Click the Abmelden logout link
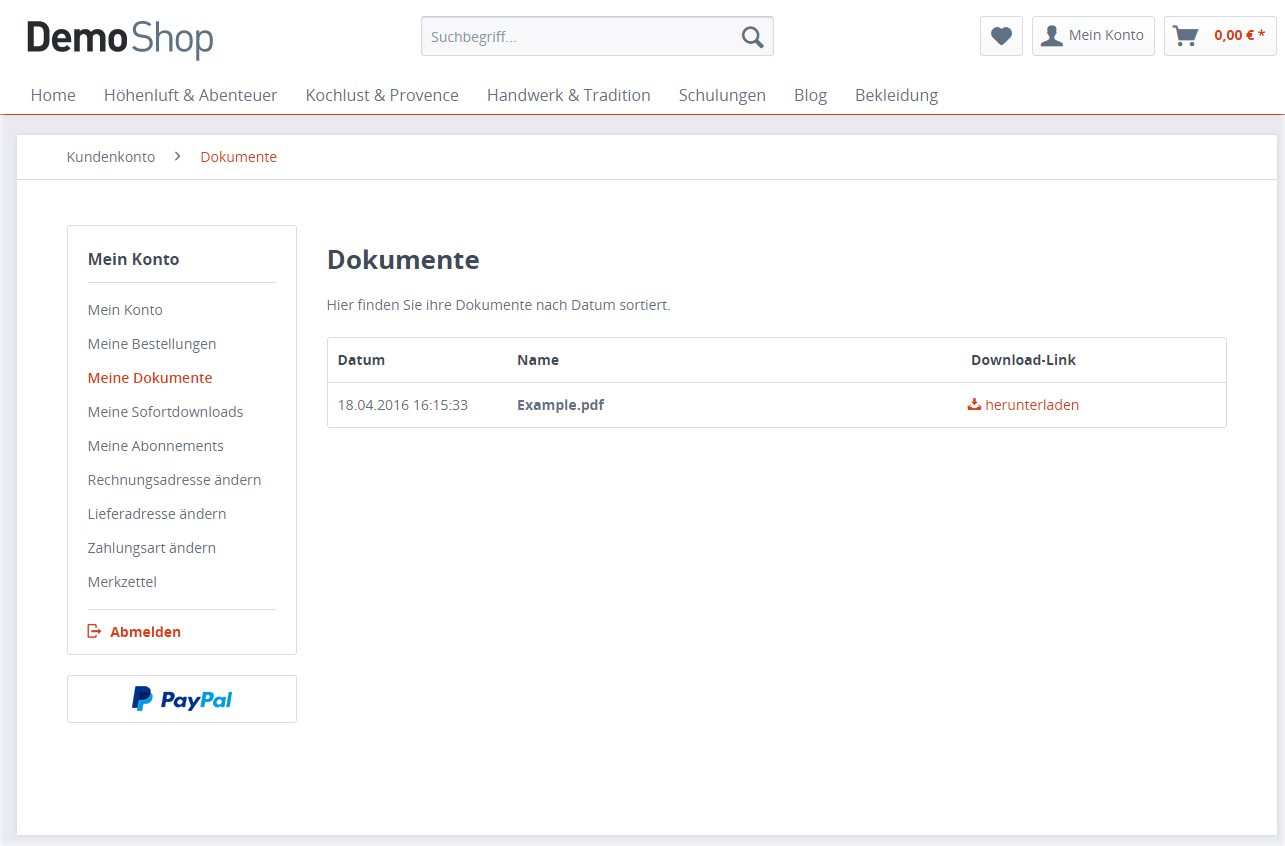 (145, 632)
